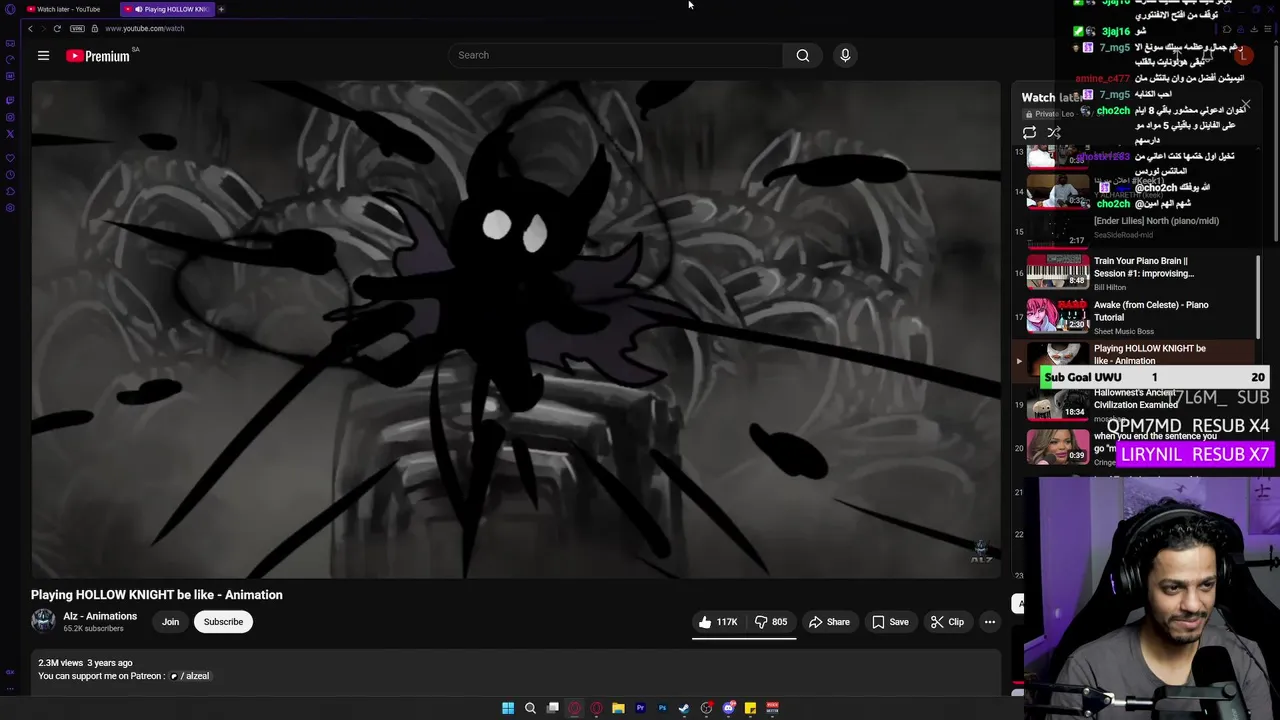
Task: Go back in browser history
Action: (x=30, y=28)
